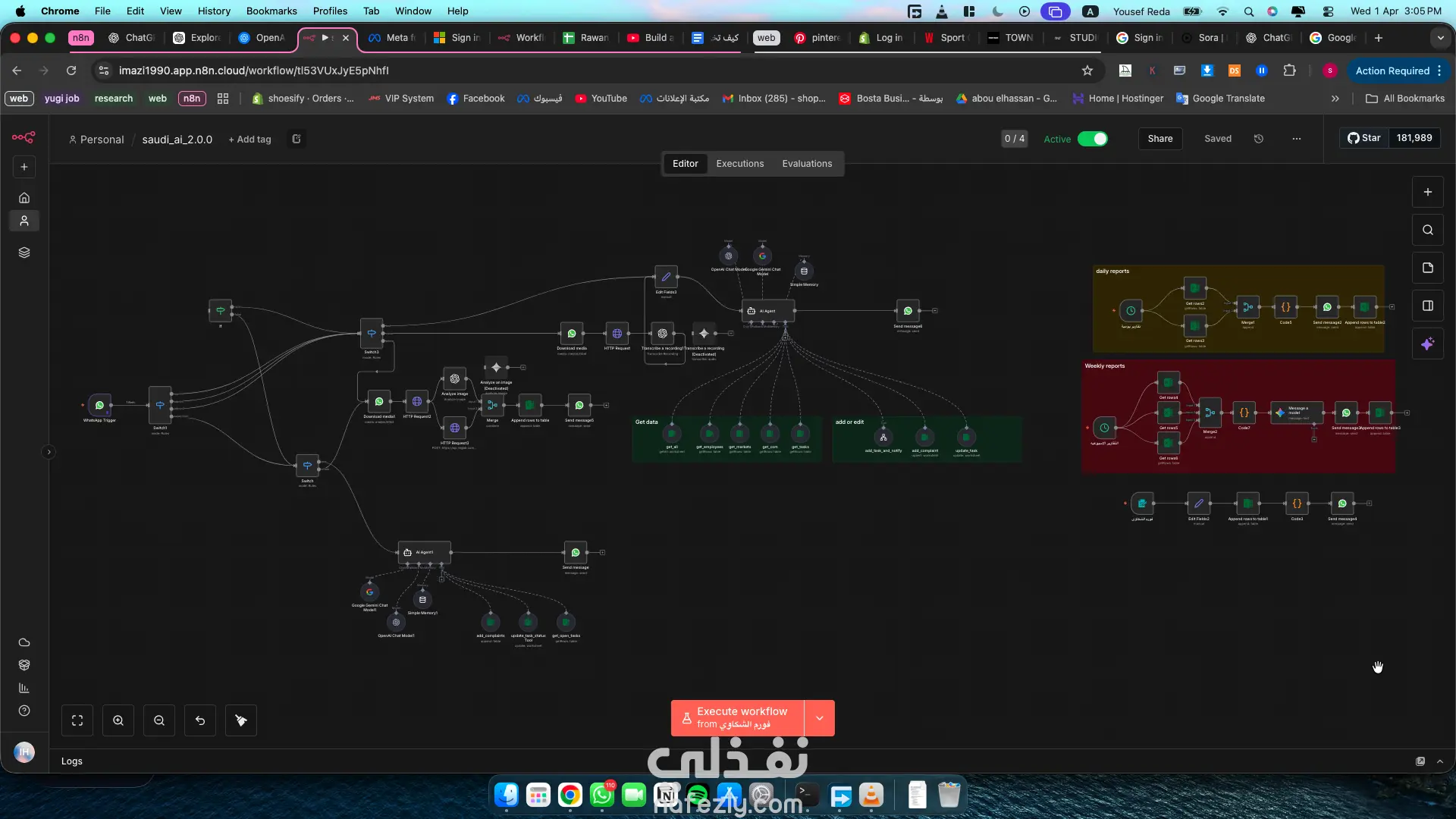Click the reset zoom arrow icon
Viewport: 1456px width, 819px height.
(x=200, y=720)
